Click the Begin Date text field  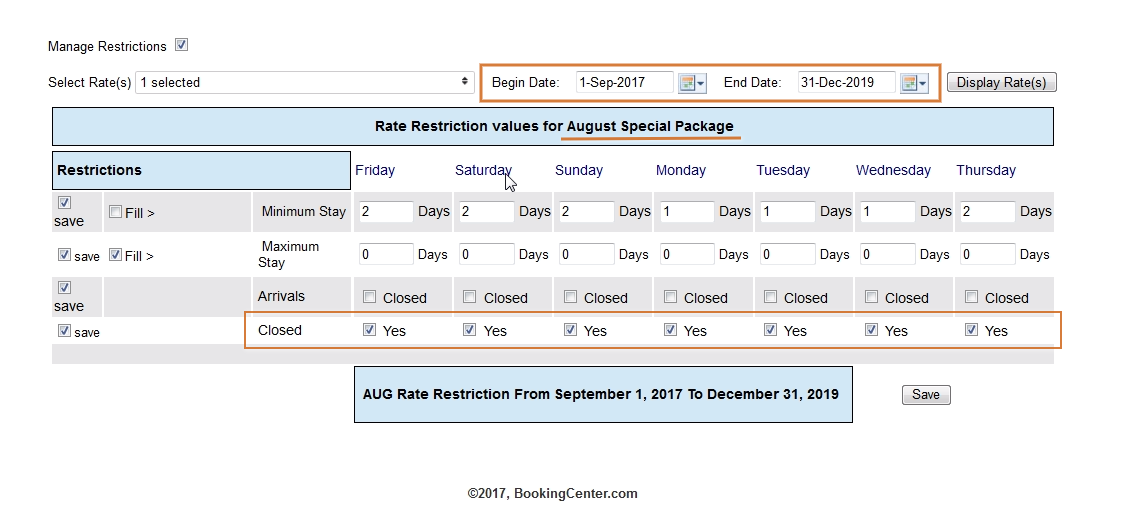pos(624,82)
